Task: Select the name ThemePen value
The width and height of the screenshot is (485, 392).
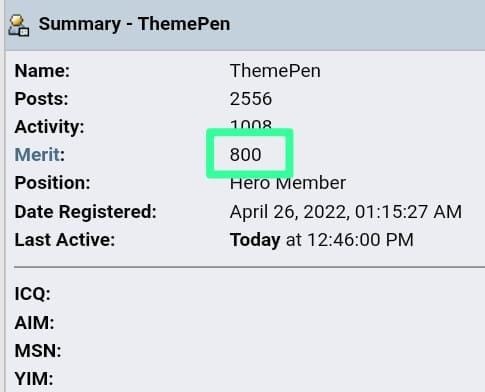Action: click(x=275, y=71)
